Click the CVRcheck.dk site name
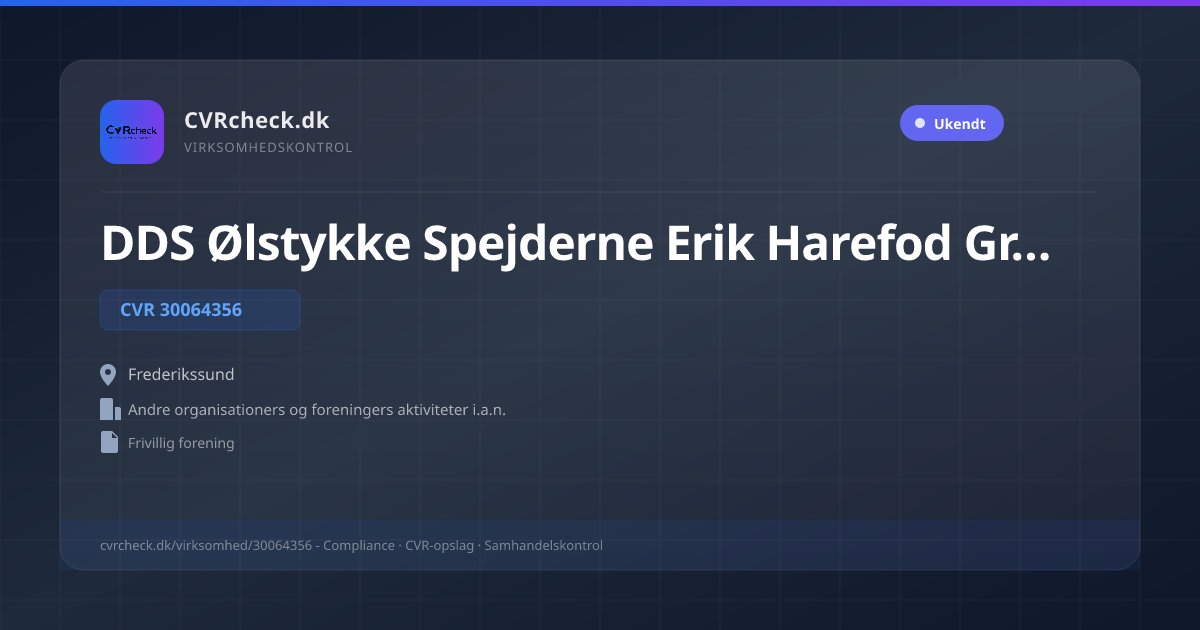This screenshot has width=1200, height=630. coord(257,120)
